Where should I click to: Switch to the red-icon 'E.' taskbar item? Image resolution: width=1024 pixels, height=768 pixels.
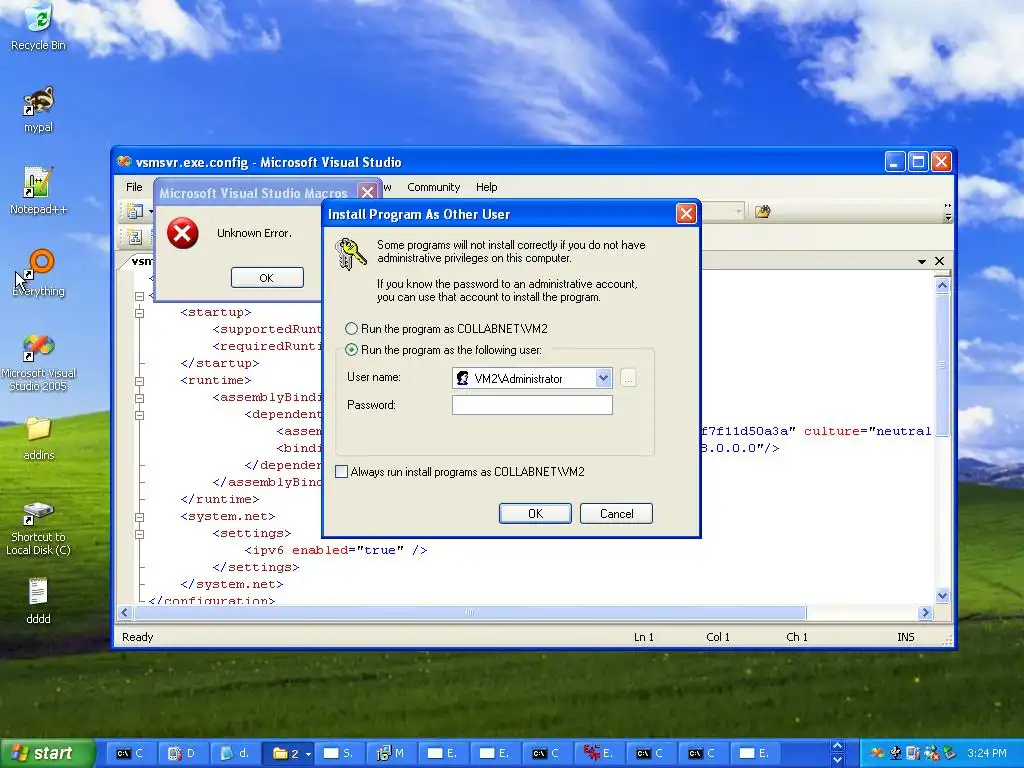point(599,753)
